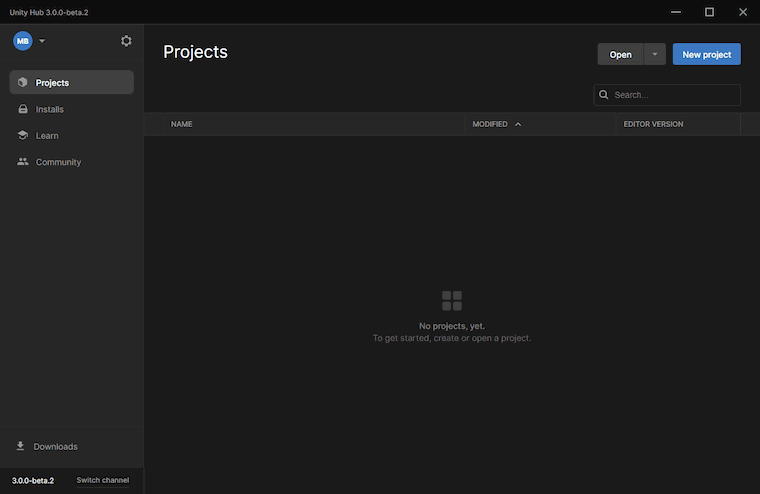Sort by the Editor Version column header

coord(652,124)
